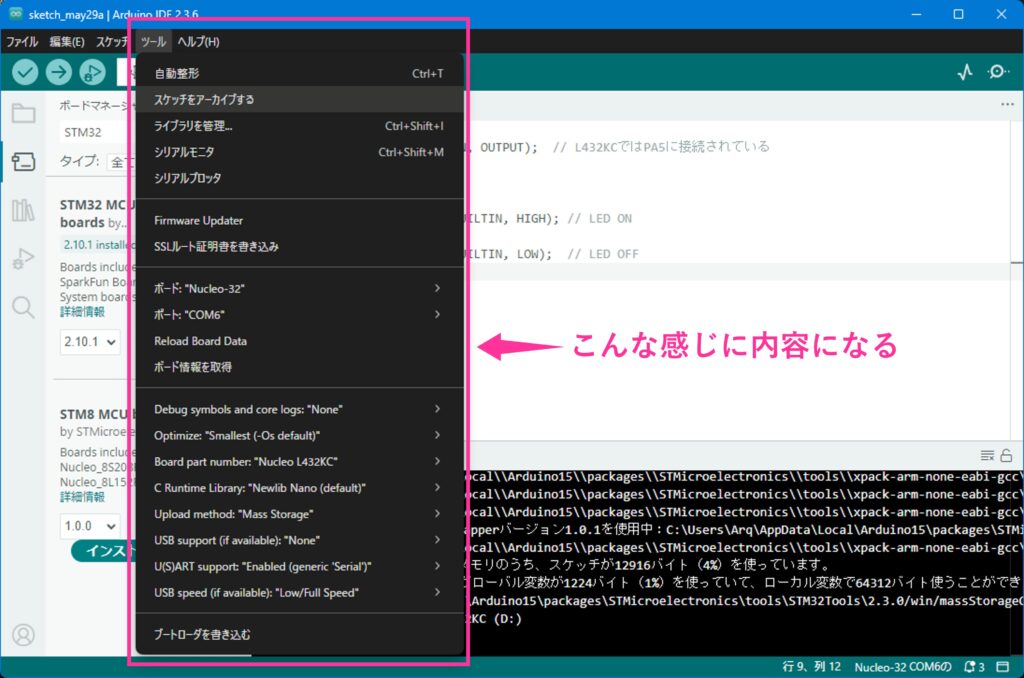This screenshot has width=1024, height=678.
Task: Choose シリアルモニタ menu entry
Action: 299,152
